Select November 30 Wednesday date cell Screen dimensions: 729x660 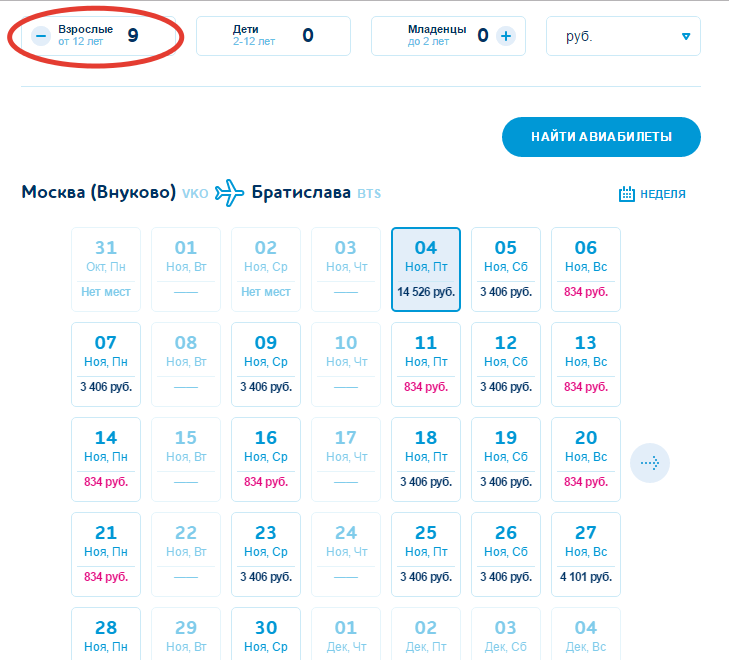click(x=266, y=634)
